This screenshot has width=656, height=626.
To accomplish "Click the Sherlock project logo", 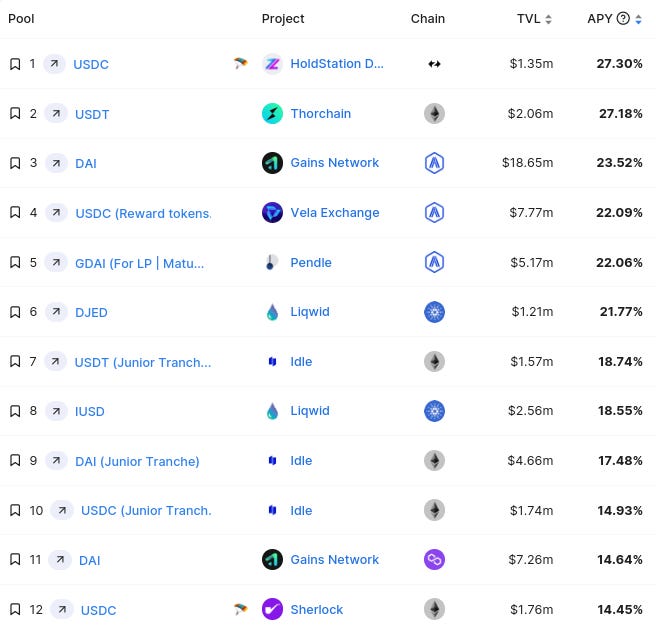I will 272,609.
